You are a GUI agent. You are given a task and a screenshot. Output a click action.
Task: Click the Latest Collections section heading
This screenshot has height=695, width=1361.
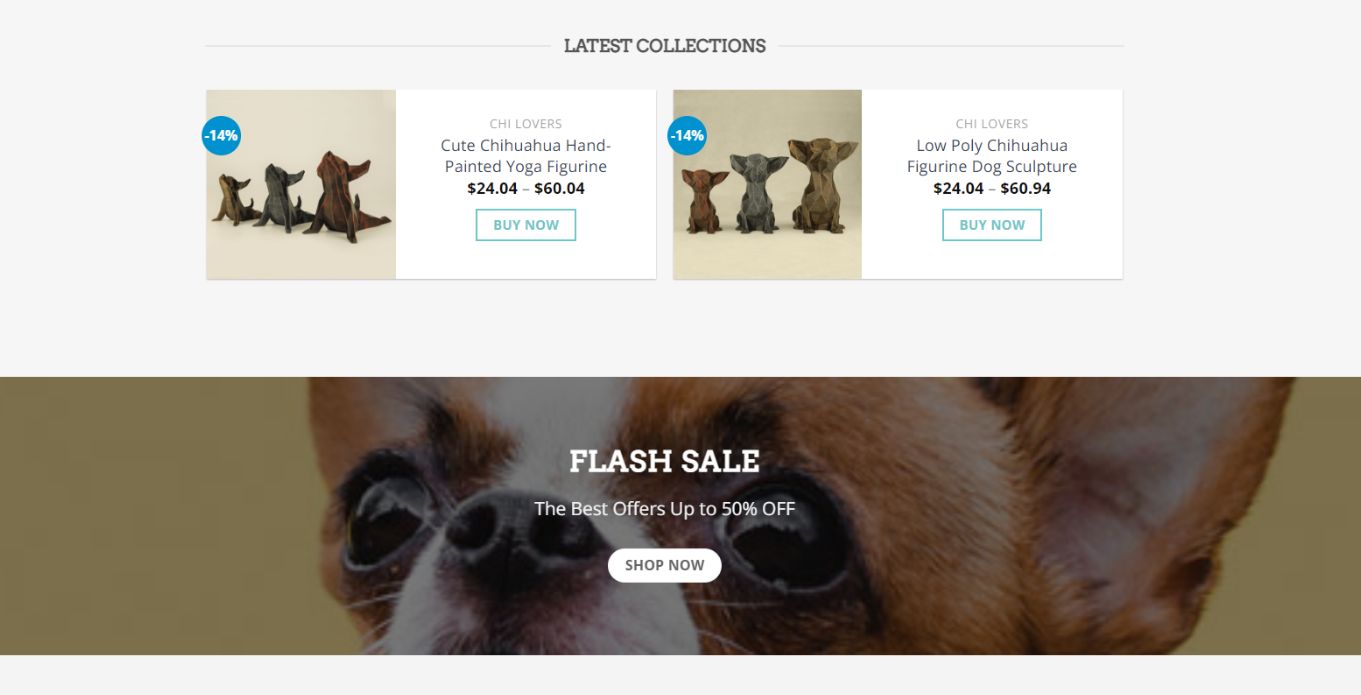click(x=664, y=46)
